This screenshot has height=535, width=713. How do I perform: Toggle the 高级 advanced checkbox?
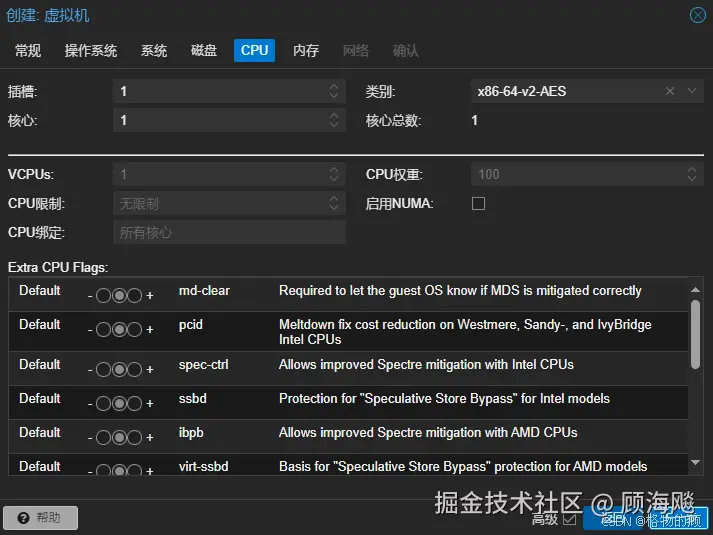pos(569,519)
